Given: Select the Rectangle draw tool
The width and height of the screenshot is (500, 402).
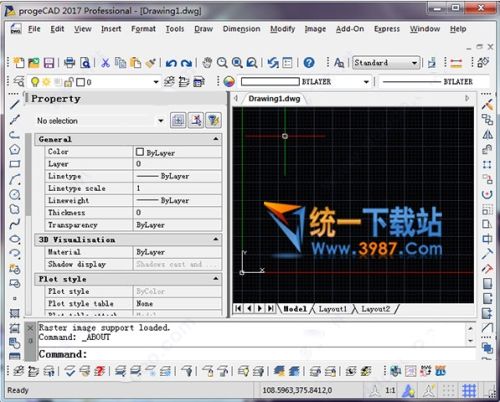Looking at the screenshot, I should (x=15, y=164).
